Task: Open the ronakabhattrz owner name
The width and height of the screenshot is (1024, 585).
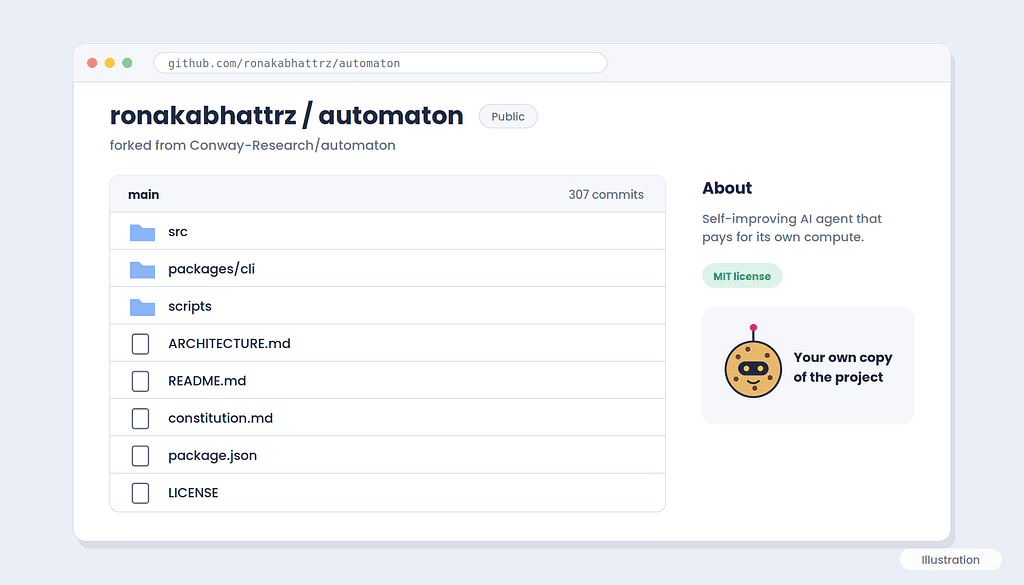Action: tap(203, 116)
